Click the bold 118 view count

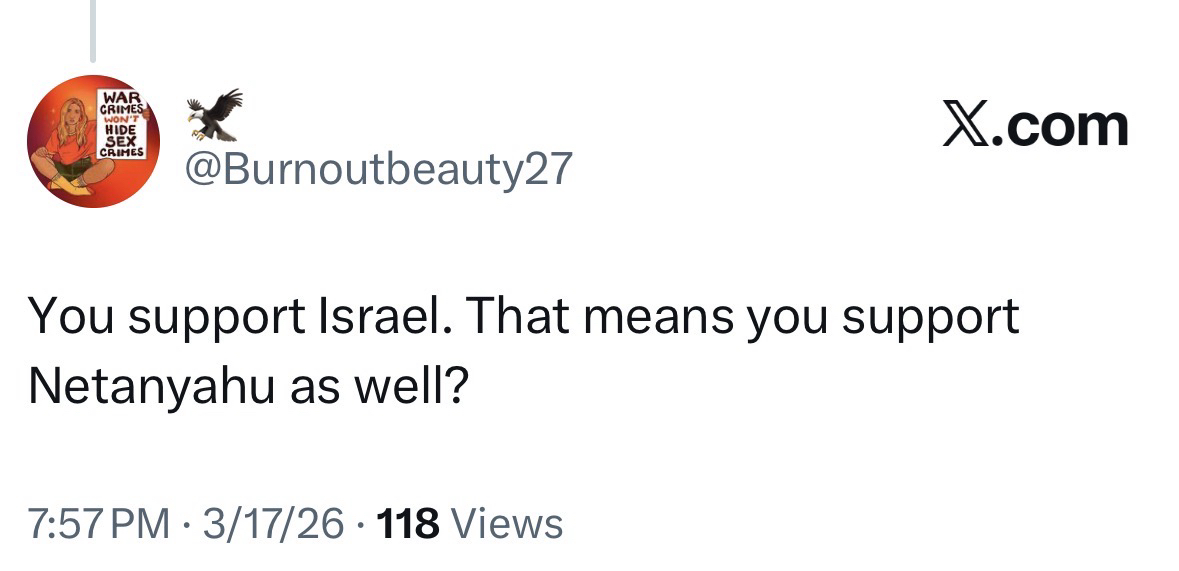(x=404, y=523)
